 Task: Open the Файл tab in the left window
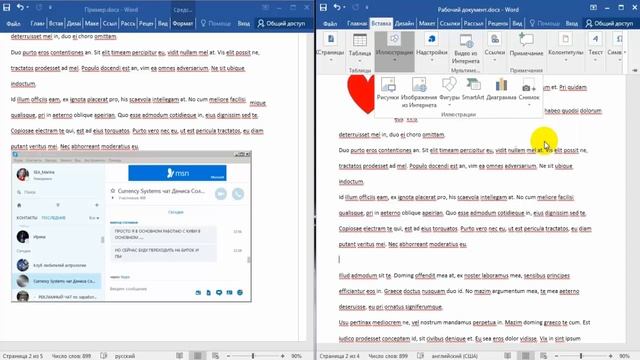[x=13, y=24]
